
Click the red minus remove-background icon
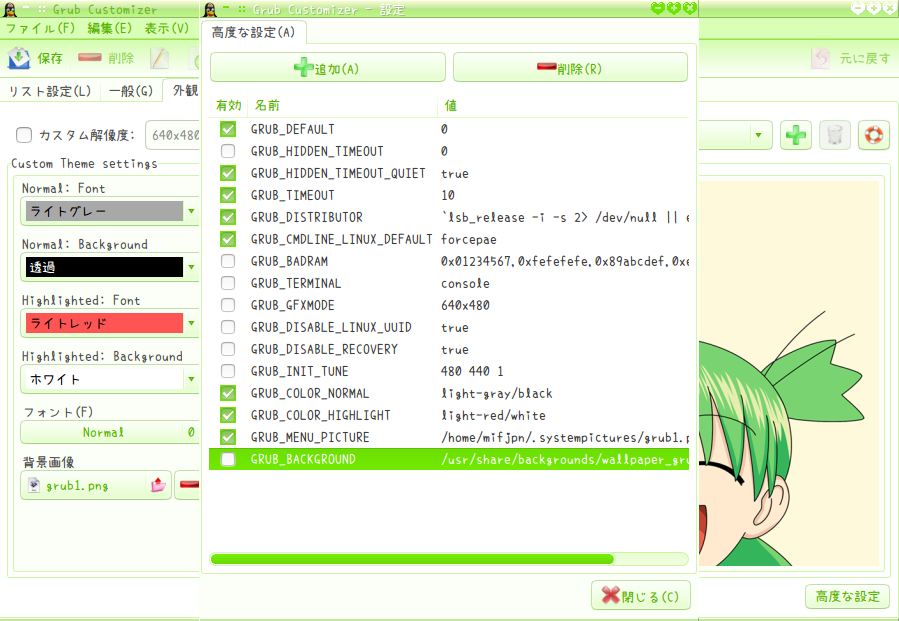[188, 485]
